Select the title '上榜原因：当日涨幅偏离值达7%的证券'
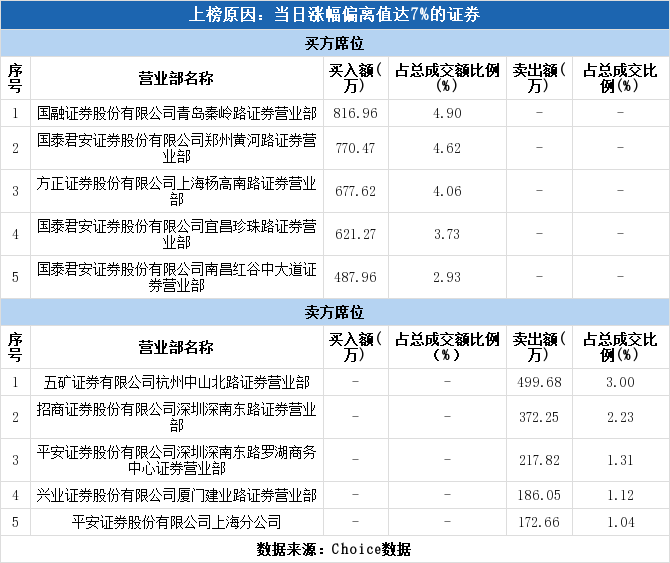Viewport: 670px width, 563px height. pyautogui.click(x=334, y=15)
